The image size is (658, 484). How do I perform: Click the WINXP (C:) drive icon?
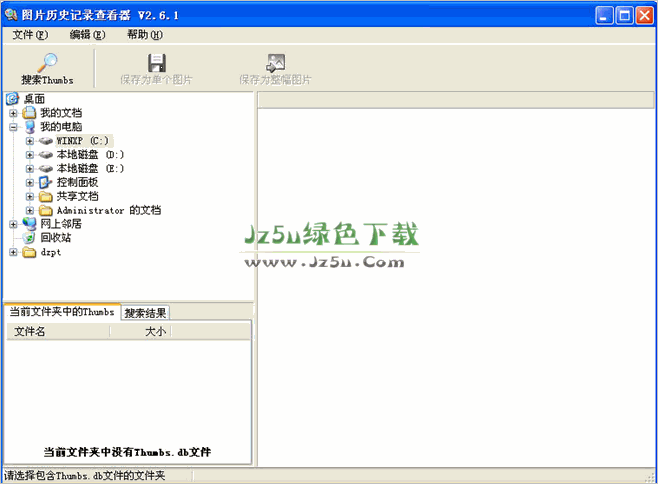(45, 141)
